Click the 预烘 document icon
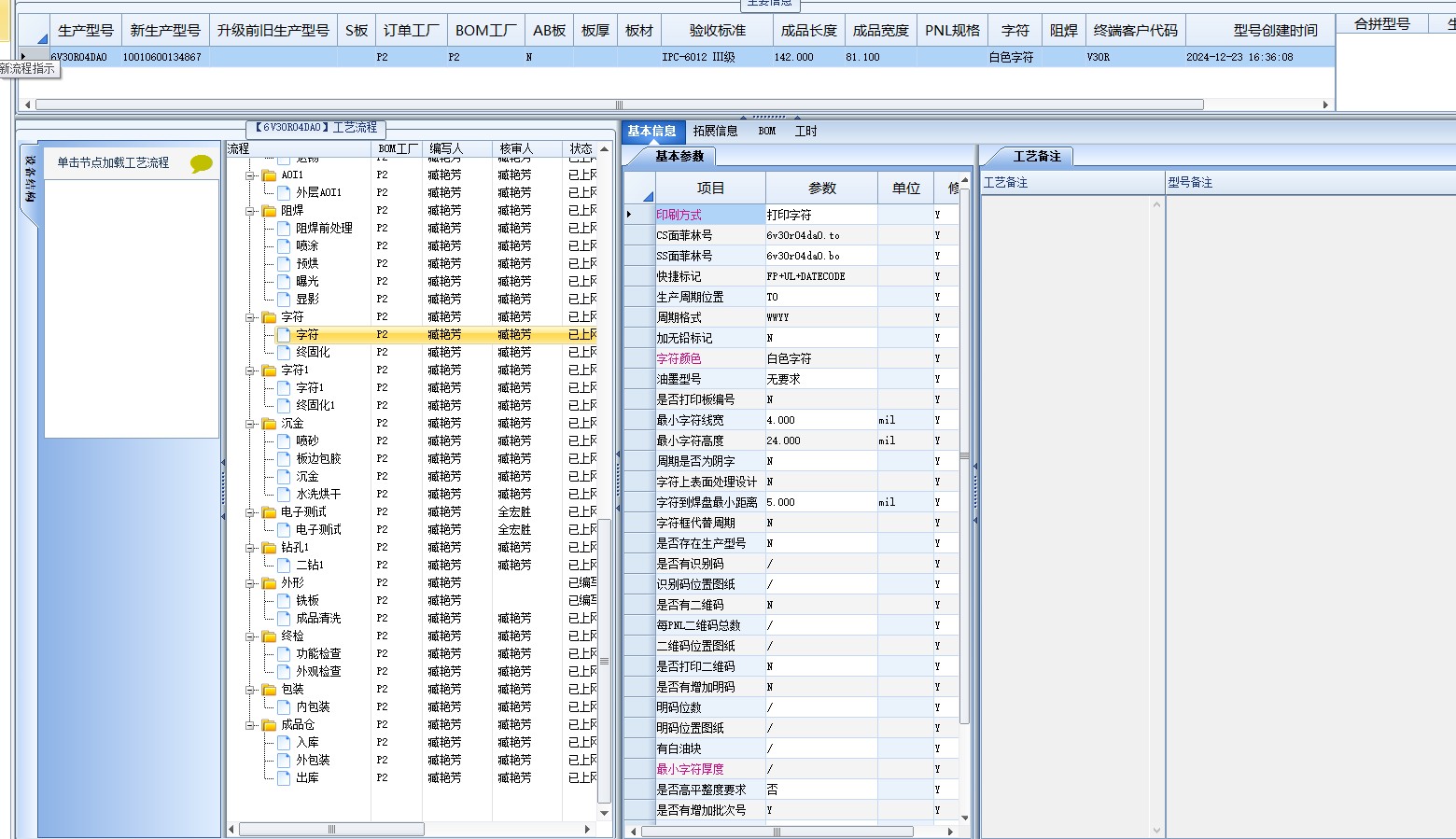This screenshot has height=839, width=1456. 284,264
